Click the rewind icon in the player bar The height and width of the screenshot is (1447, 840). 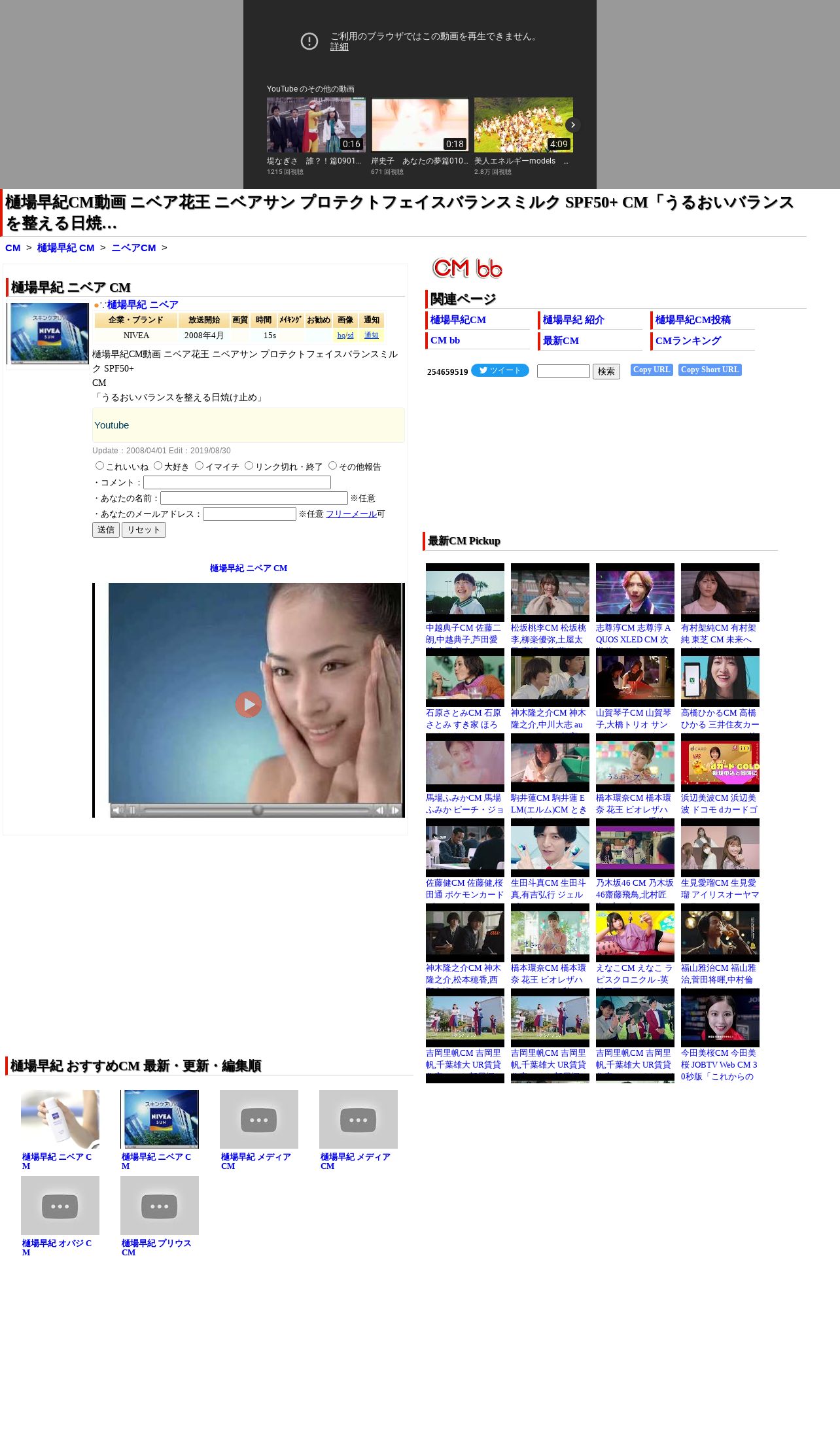379,810
